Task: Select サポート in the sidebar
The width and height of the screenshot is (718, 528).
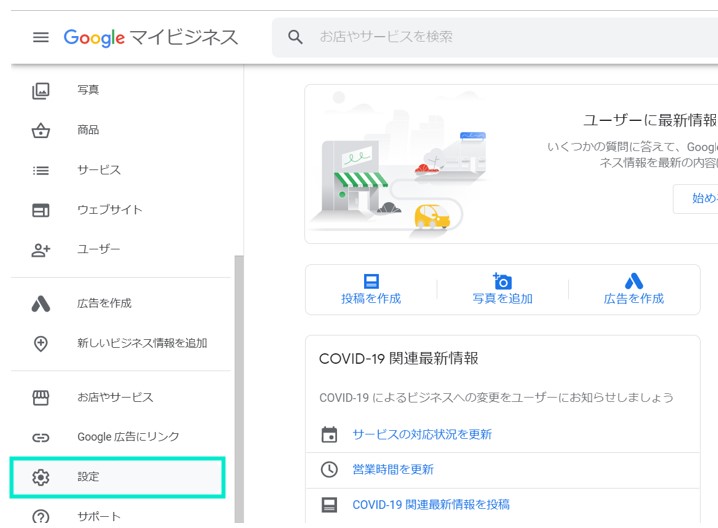Action: [99, 517]
